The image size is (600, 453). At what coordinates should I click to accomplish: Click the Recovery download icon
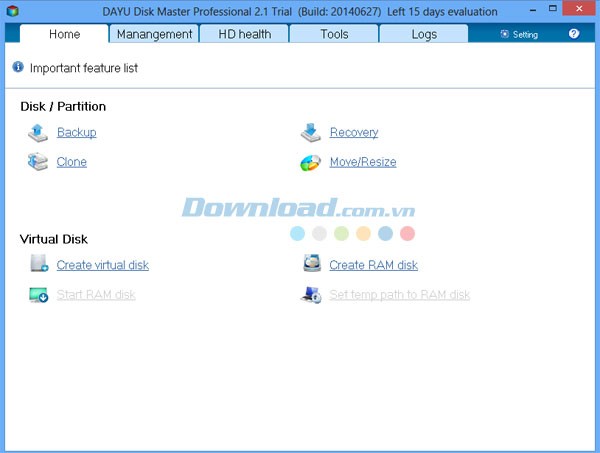[x=310, y=132]
